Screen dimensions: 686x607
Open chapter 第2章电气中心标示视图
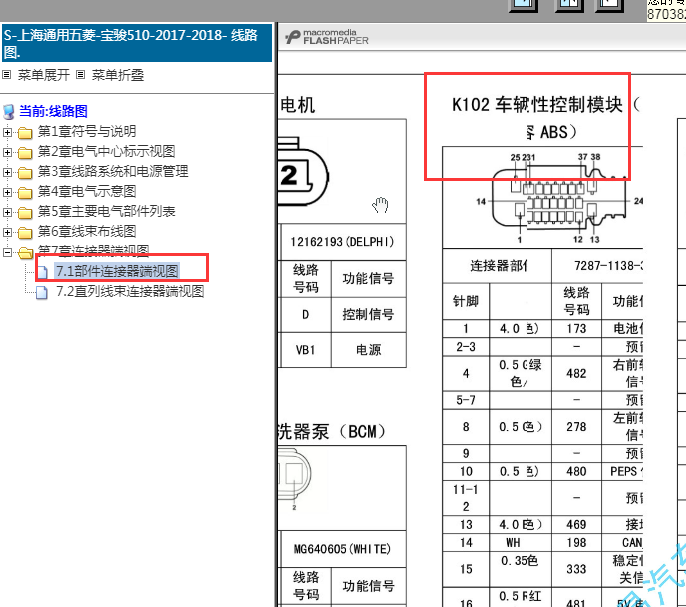click(106, 151)
